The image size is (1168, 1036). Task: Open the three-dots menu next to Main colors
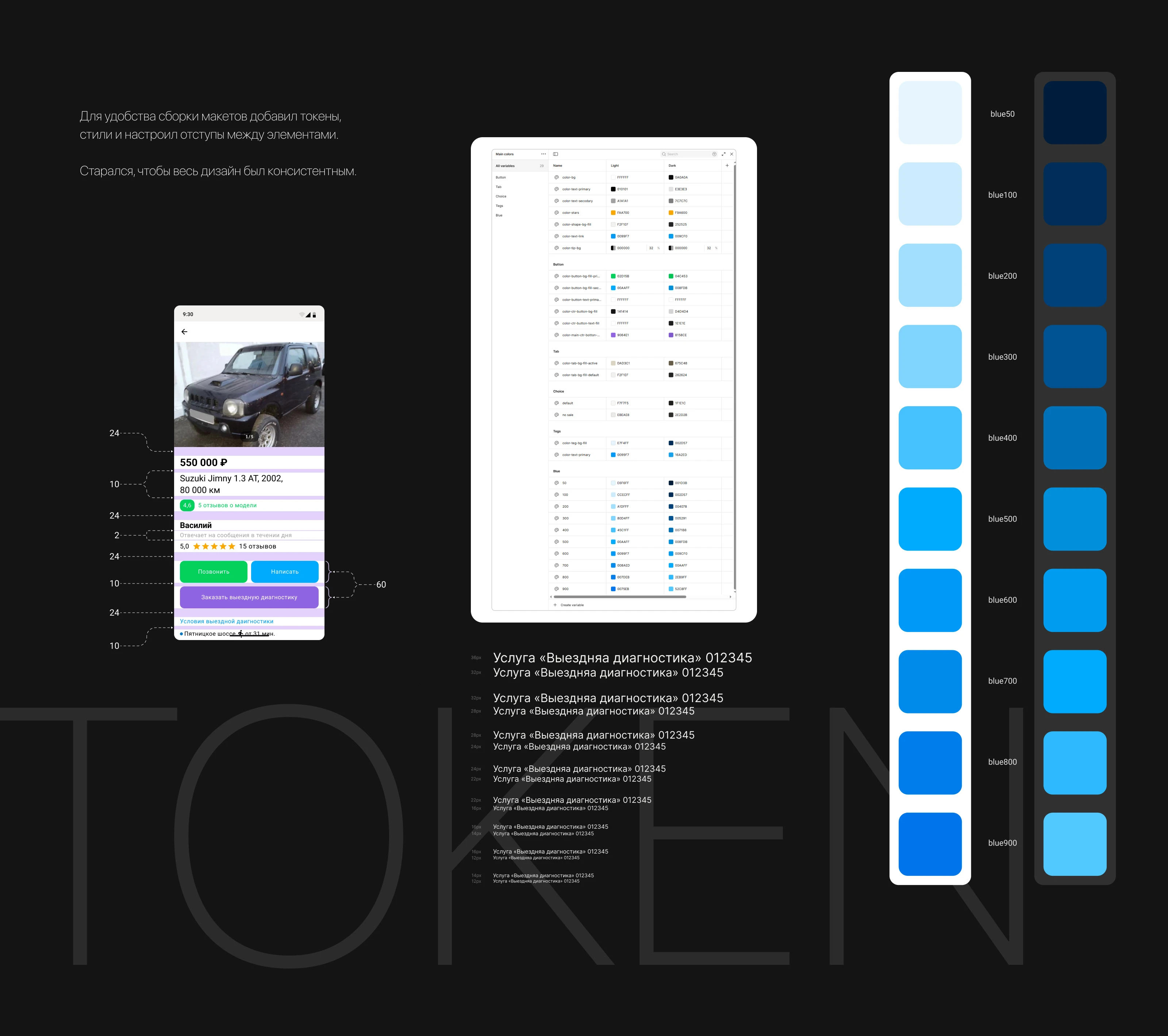[543, 154]
